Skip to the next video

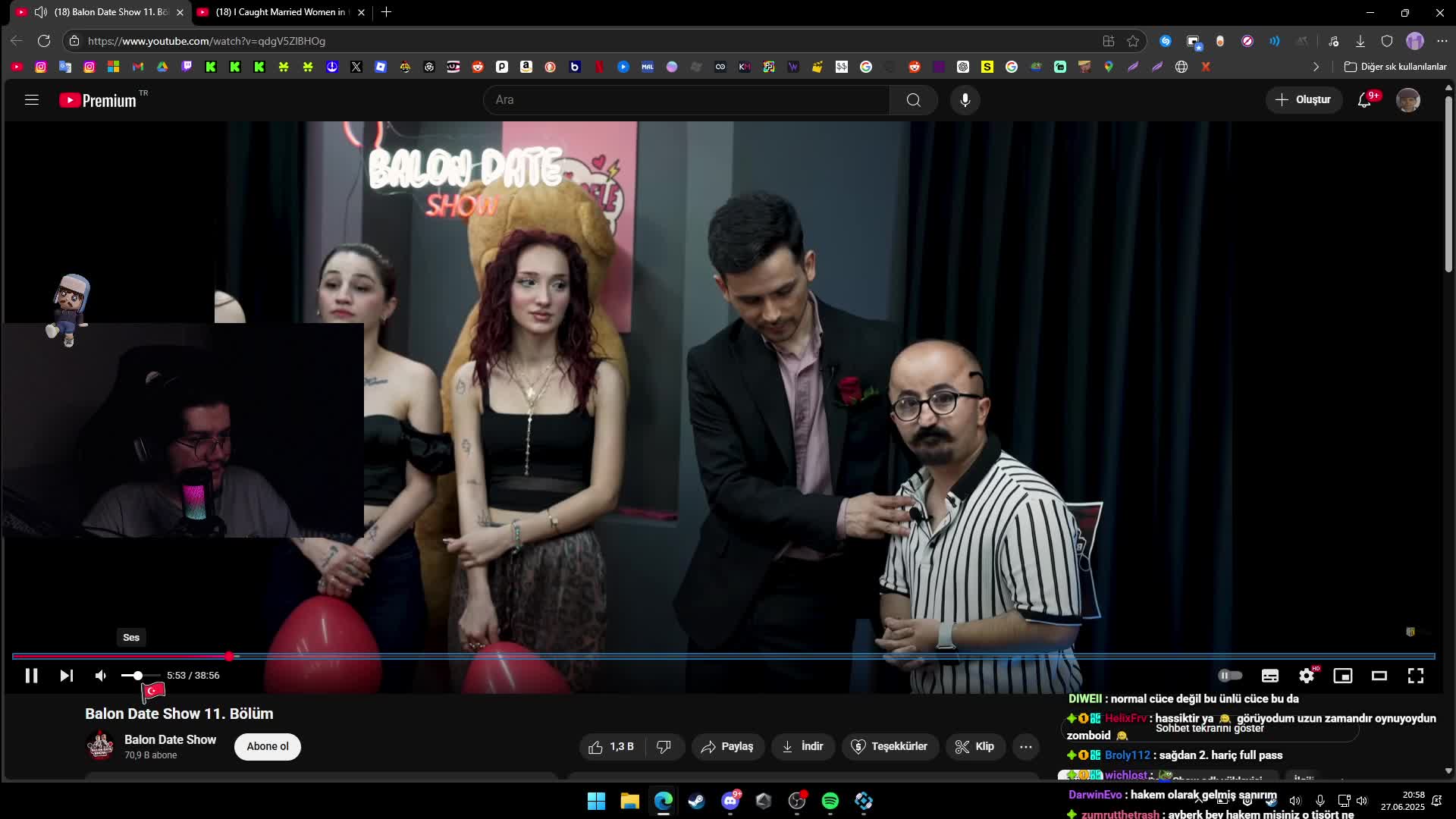point(67,676)
